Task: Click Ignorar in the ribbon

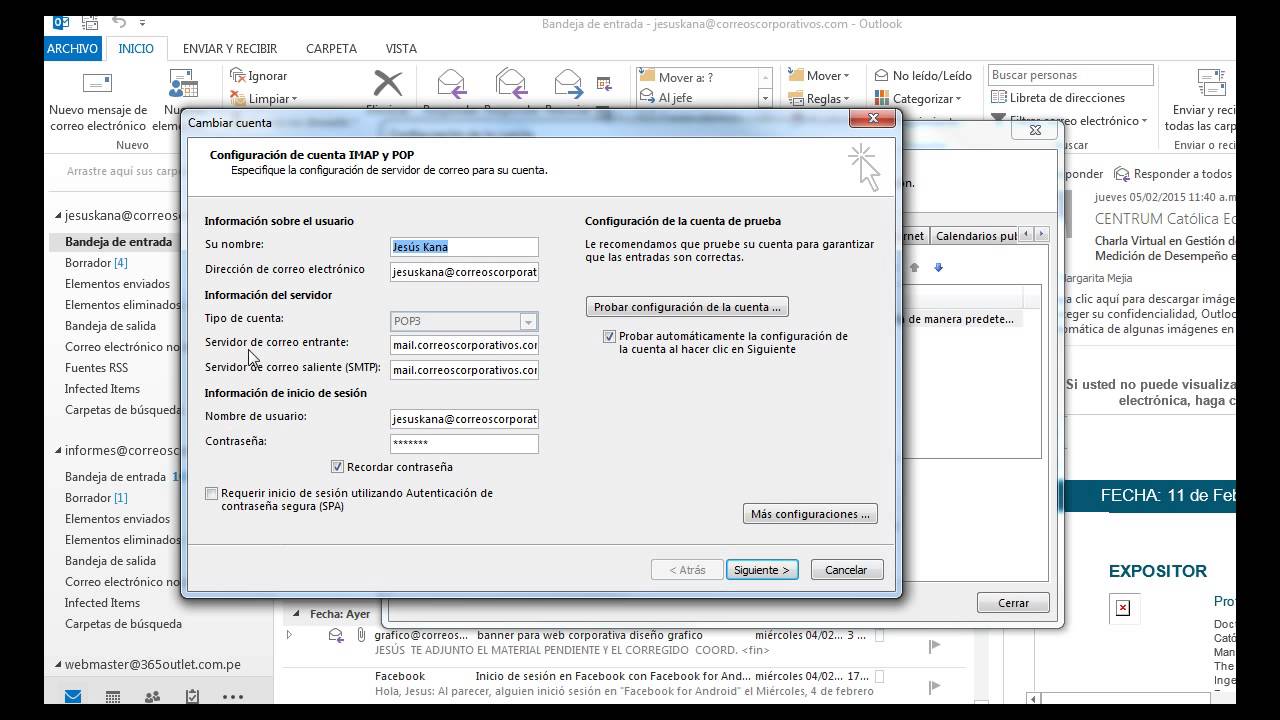Action: [x=258, y=76]
